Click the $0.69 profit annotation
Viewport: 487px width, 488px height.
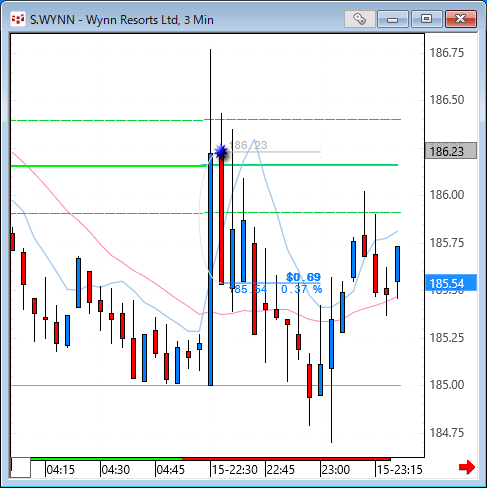[x=303, y=277]
